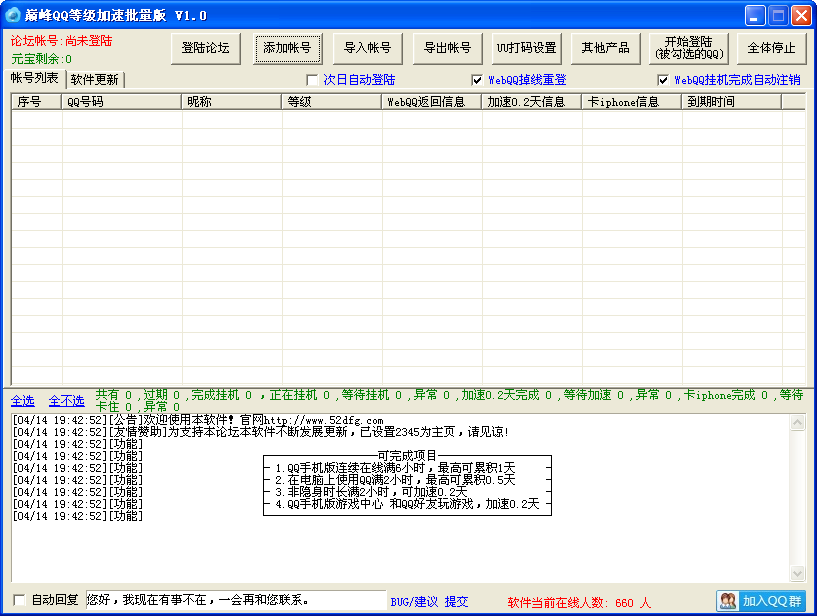Enable the 次日自动登陆 checkbox
This screenshot has width=817, height=616.
(313, 80)
